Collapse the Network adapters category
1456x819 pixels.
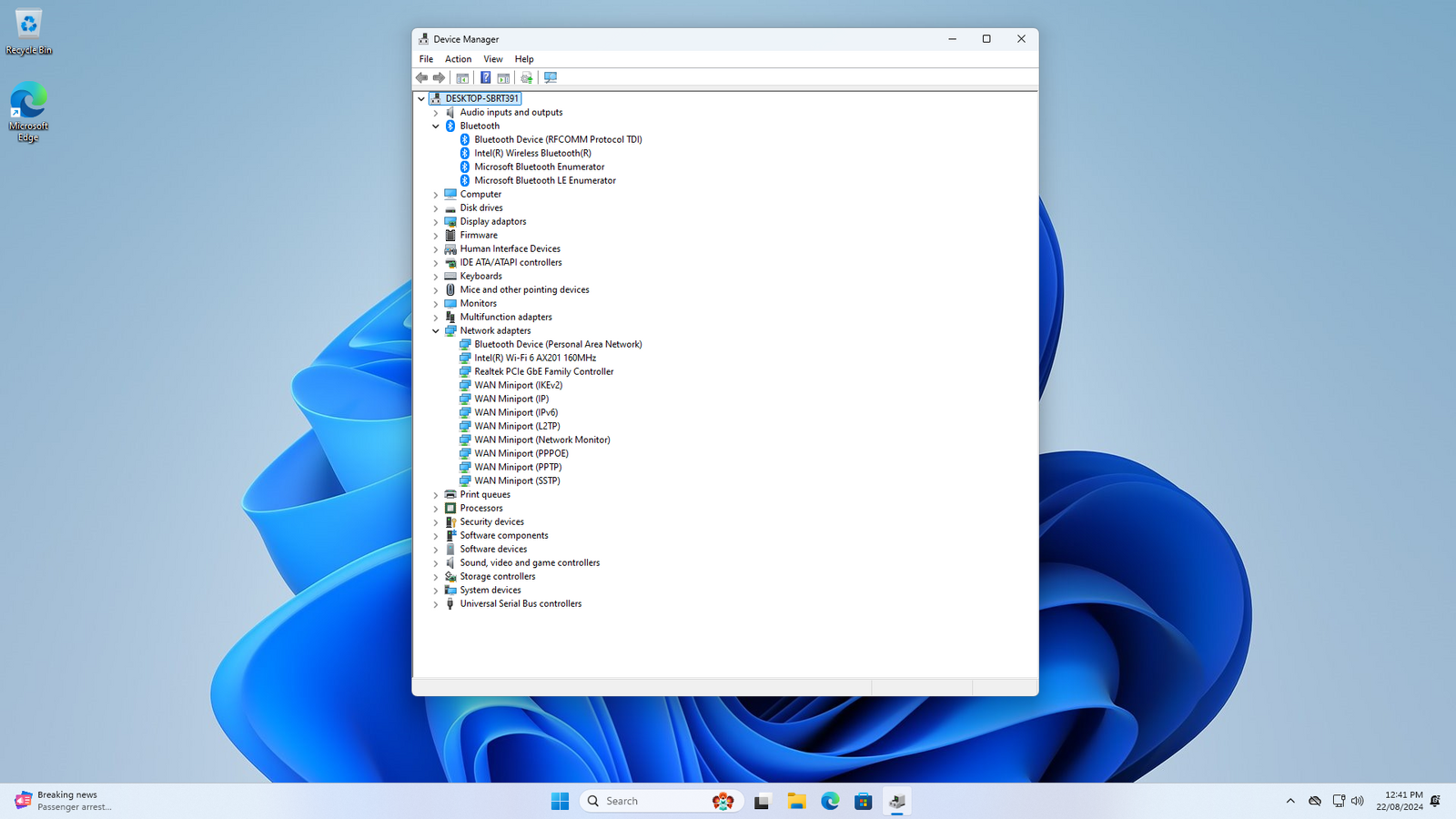point(436,330)
